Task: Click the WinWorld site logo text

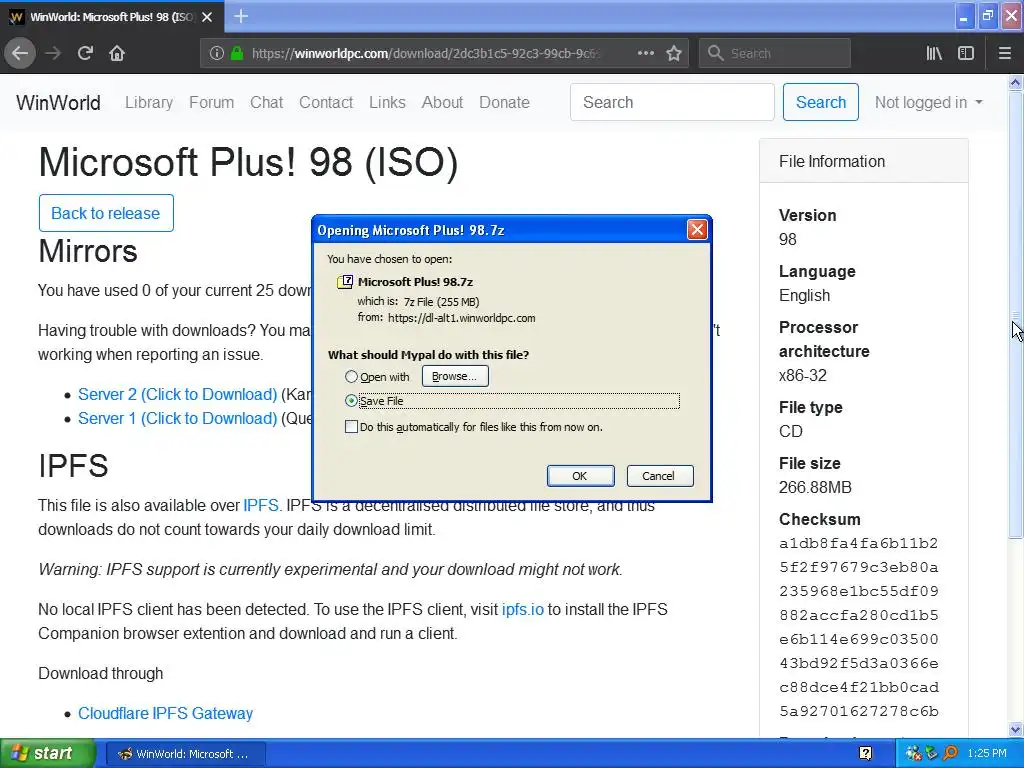Action: click(58, 103)
